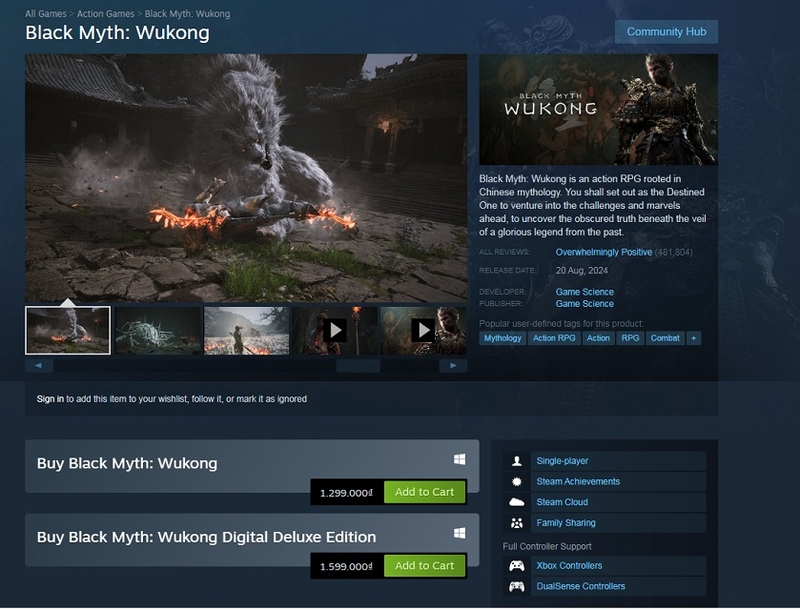Click the Family Sharing people icon
This screenshot has width=800, height=610.
point(516,523)
